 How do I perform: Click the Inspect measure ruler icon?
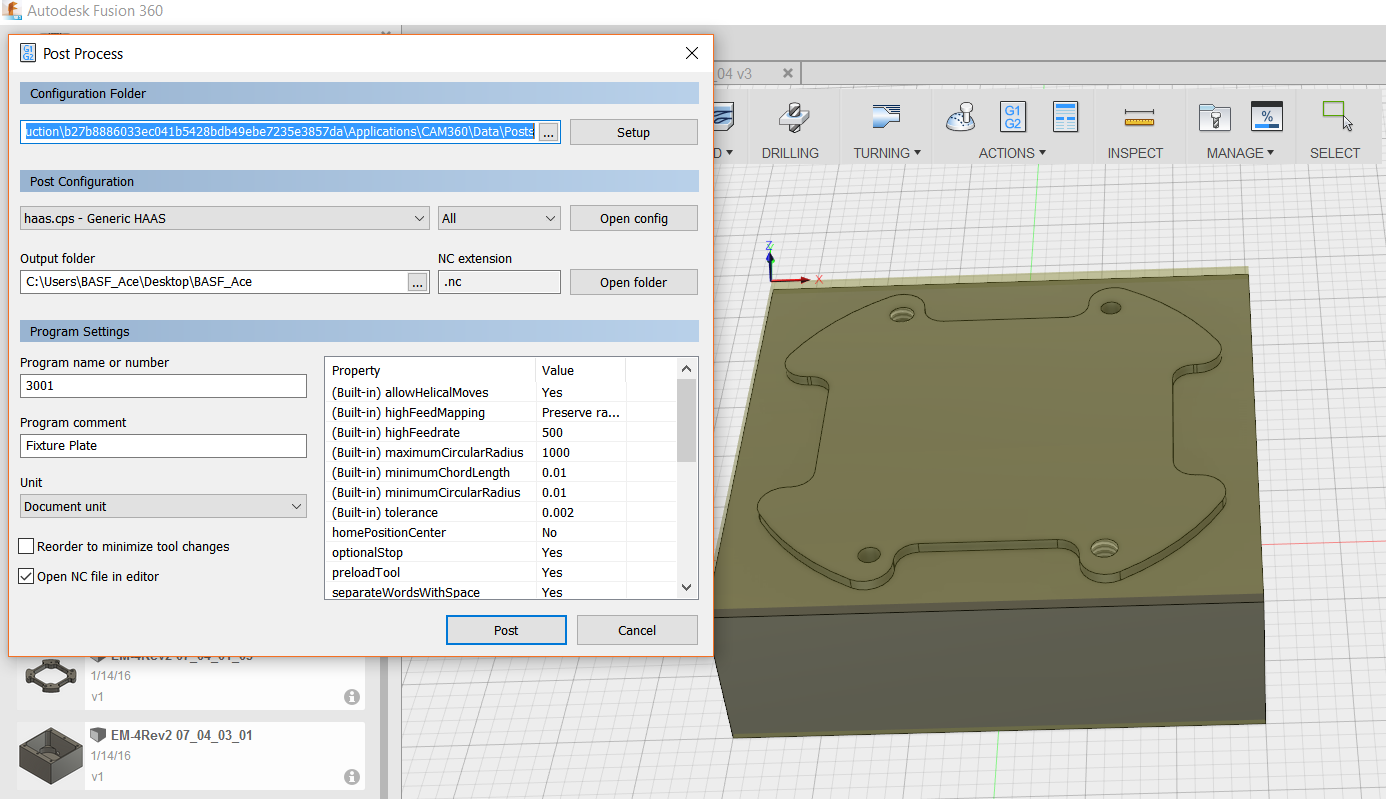[1139, 118]
